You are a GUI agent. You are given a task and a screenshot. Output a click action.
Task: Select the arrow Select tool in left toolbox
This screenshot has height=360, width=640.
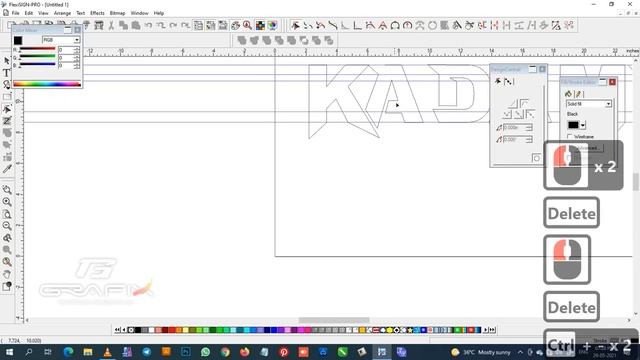tap(7, 61)
